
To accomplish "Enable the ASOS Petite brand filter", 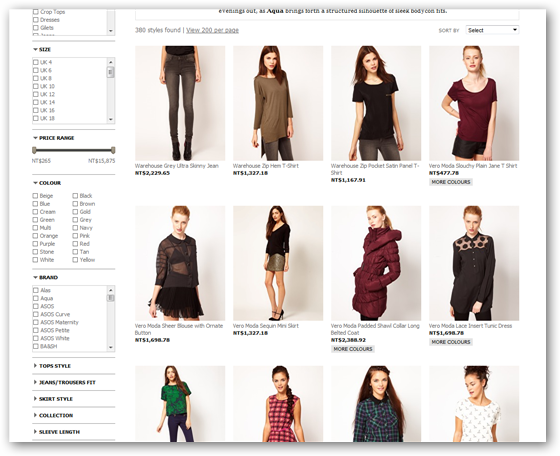I will coord(35,330).
